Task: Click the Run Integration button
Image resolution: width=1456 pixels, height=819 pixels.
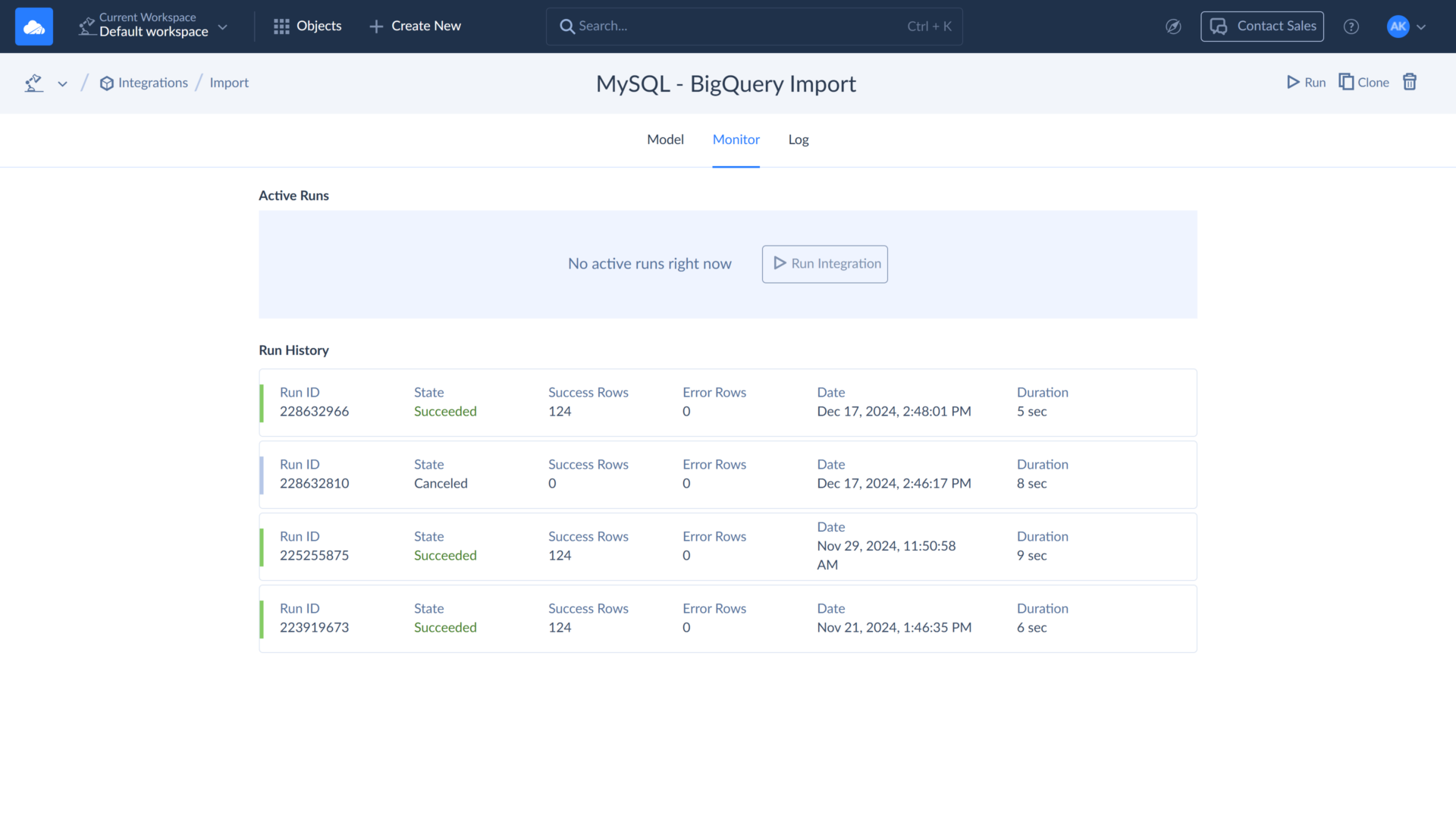Action: [824, 264]
